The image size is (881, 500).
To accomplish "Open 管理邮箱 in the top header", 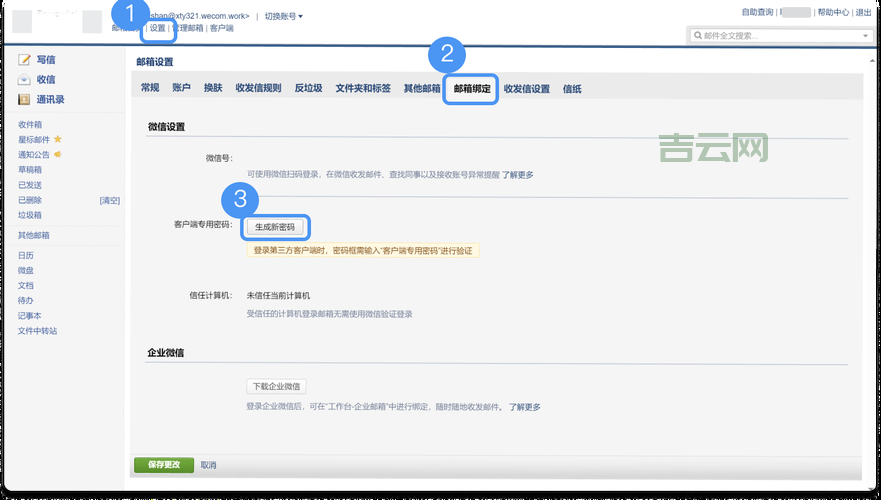I will pos(188,28).
